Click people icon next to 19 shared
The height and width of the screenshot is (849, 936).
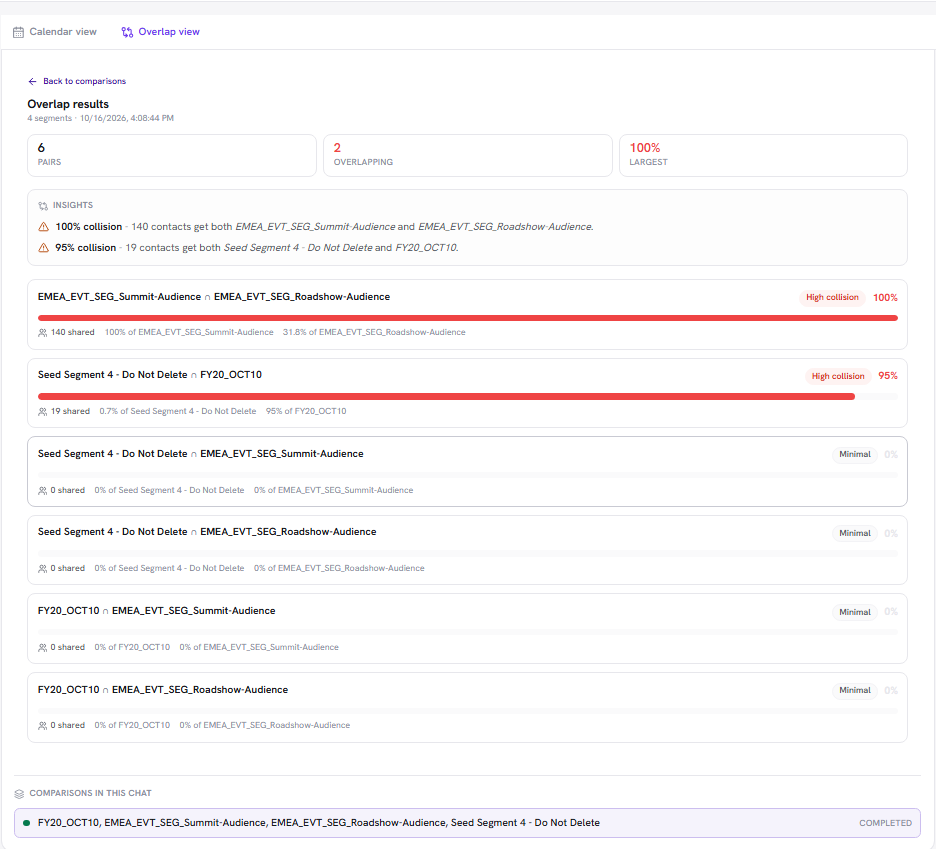(42, 411)
